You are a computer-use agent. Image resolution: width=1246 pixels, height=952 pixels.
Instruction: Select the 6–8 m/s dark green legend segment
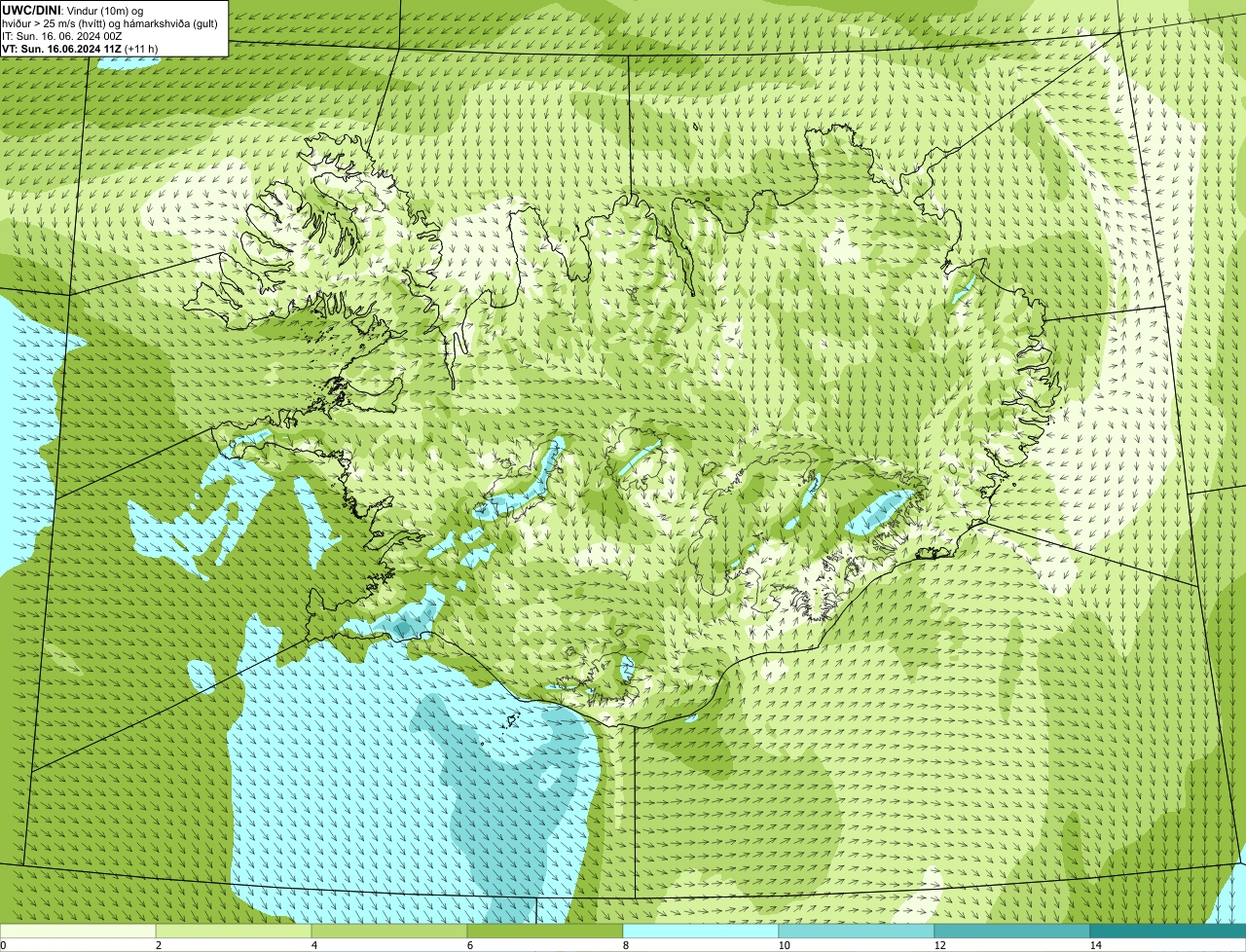click(x=545, y=932)
